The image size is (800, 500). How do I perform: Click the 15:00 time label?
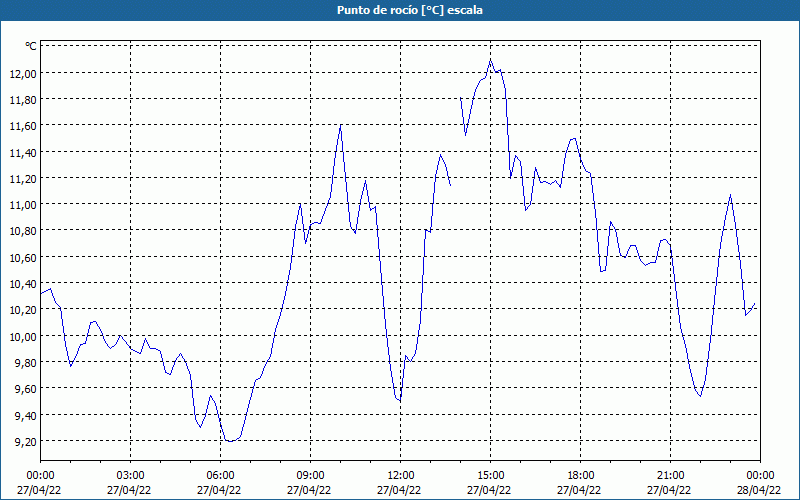click(491, 476)
